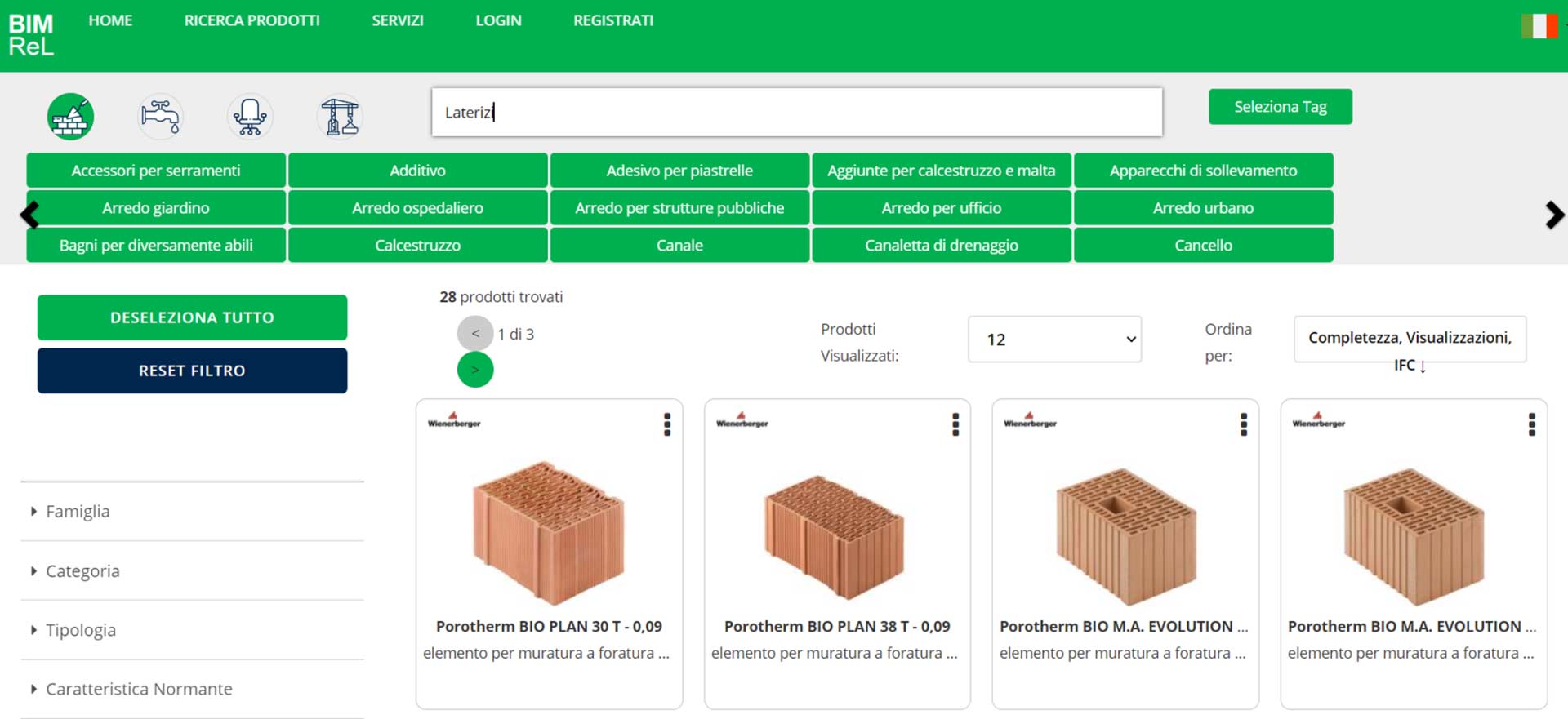Select the Cancello tag
1568x719 pixels.
(1203, 245)
